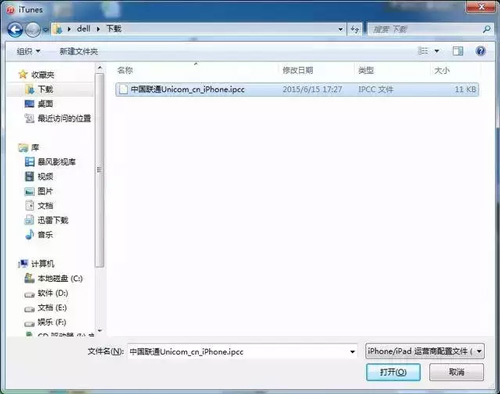The image size is (500, 394).
Task: Toggle the preview pane icon
Action: [x=458, y=51]
